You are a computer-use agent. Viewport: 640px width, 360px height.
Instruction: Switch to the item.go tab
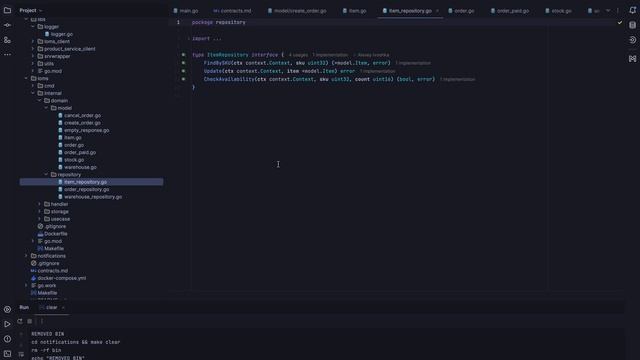[x=355, y=11]
